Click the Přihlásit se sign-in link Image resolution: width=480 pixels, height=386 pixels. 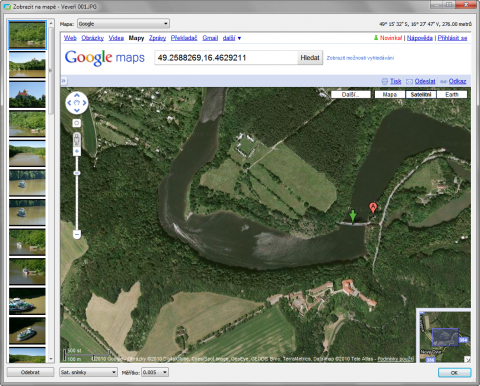pyautogui.click(x=452, y=38)
